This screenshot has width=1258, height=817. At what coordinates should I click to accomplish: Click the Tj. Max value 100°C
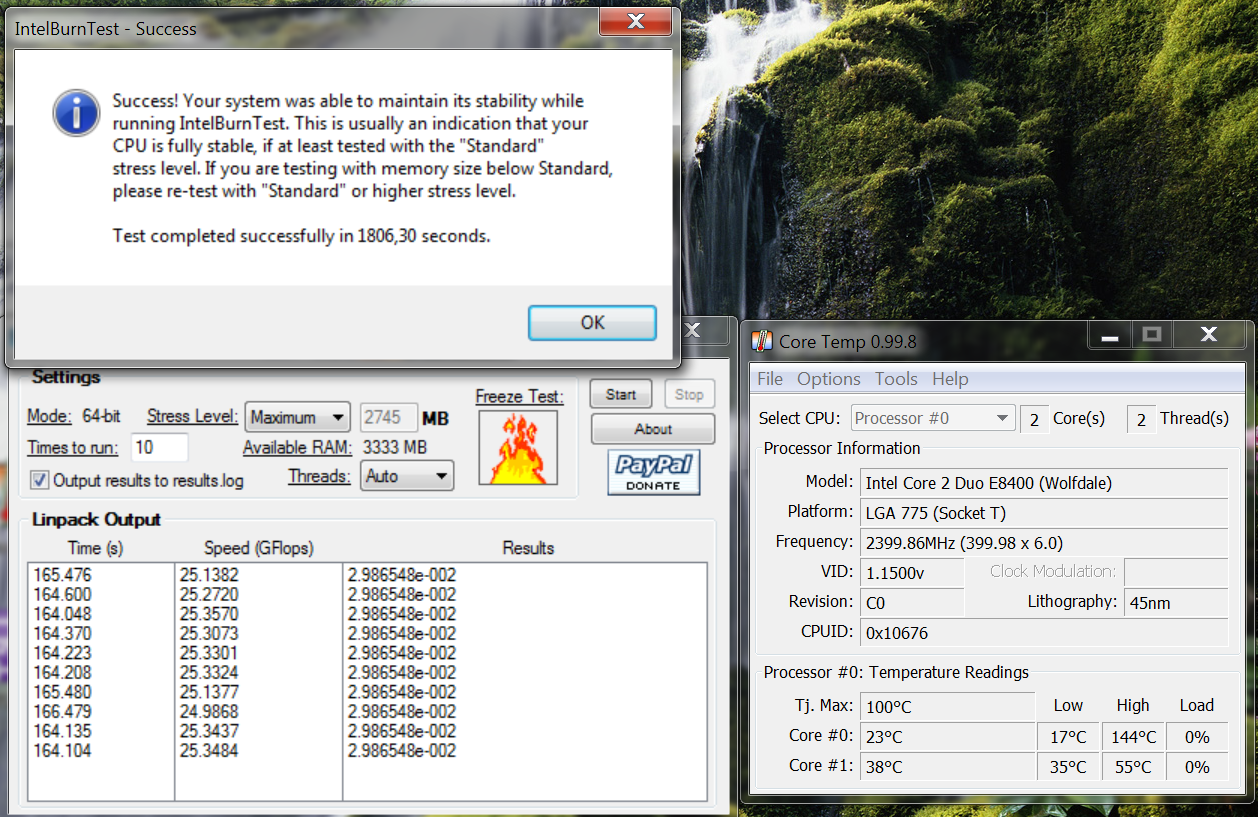click(948, 707)
